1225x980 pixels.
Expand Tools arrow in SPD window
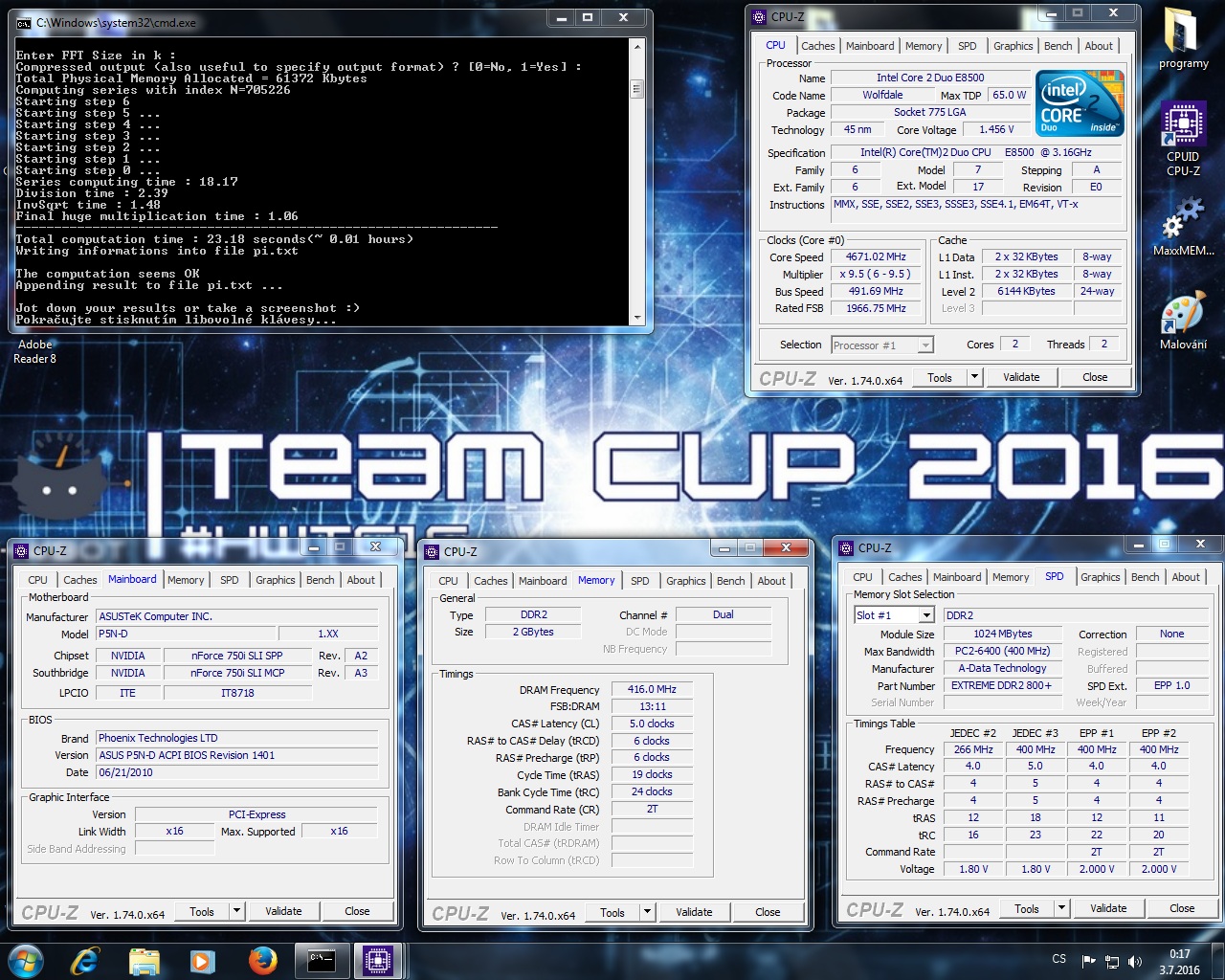pos(1061,908)
